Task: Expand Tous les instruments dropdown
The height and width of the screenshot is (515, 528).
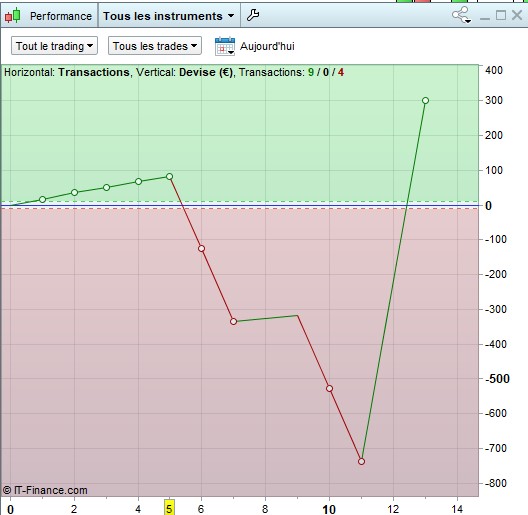Action: (168, 16)
